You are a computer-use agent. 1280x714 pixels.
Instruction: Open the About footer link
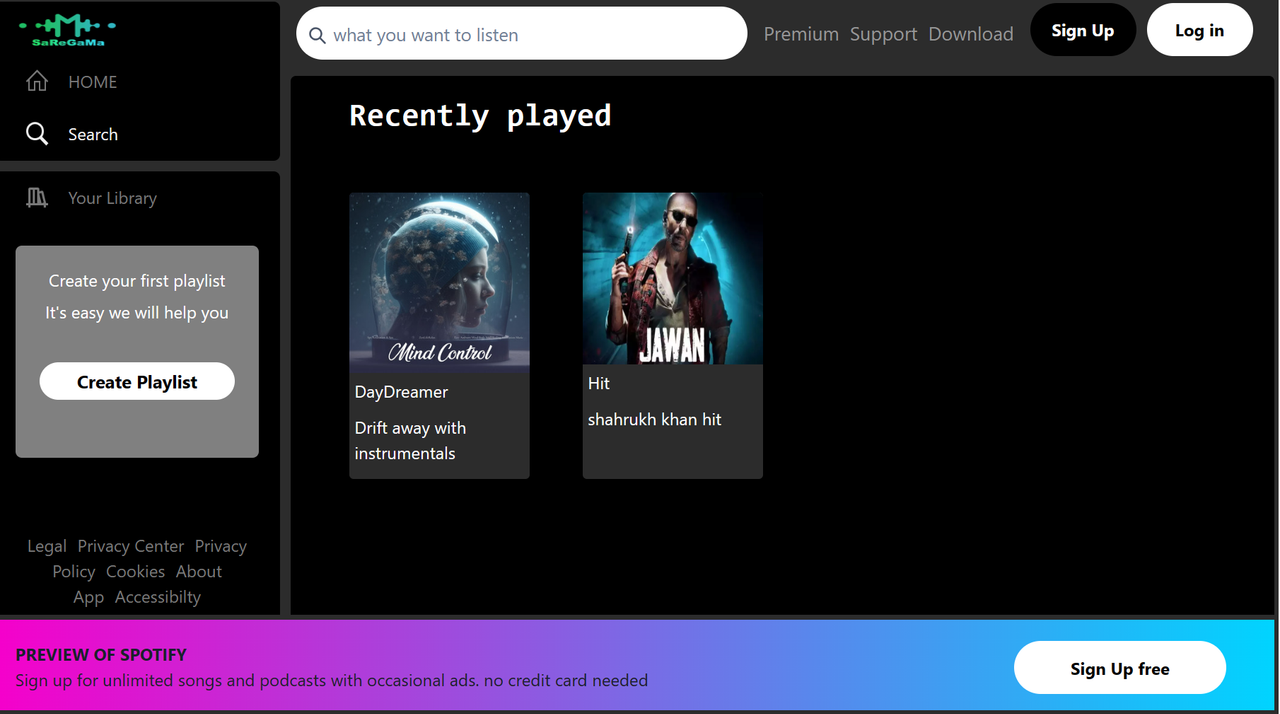[199, 572]
